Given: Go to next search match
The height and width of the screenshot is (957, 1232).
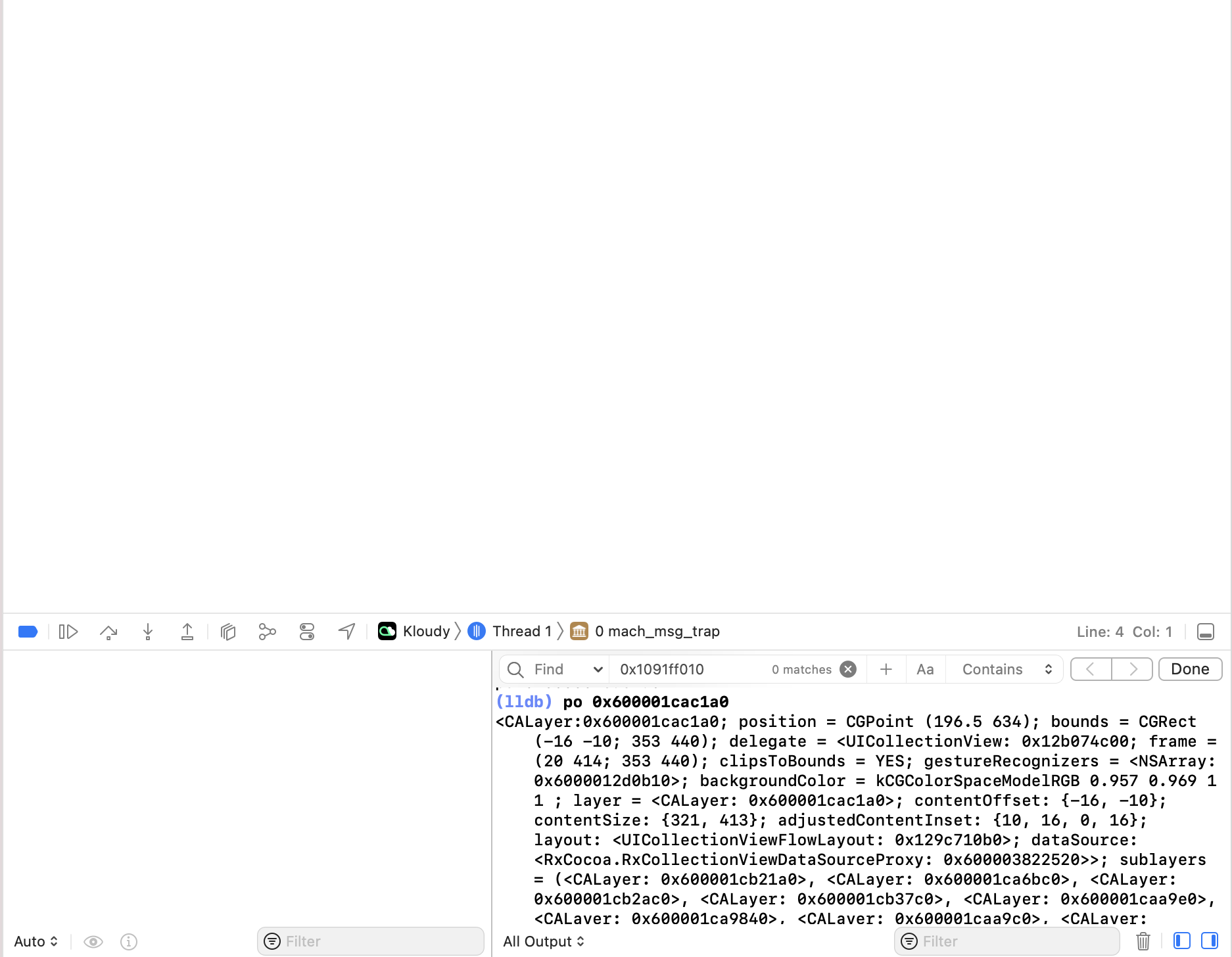Looking at the screenshot, I should 1132,669.
